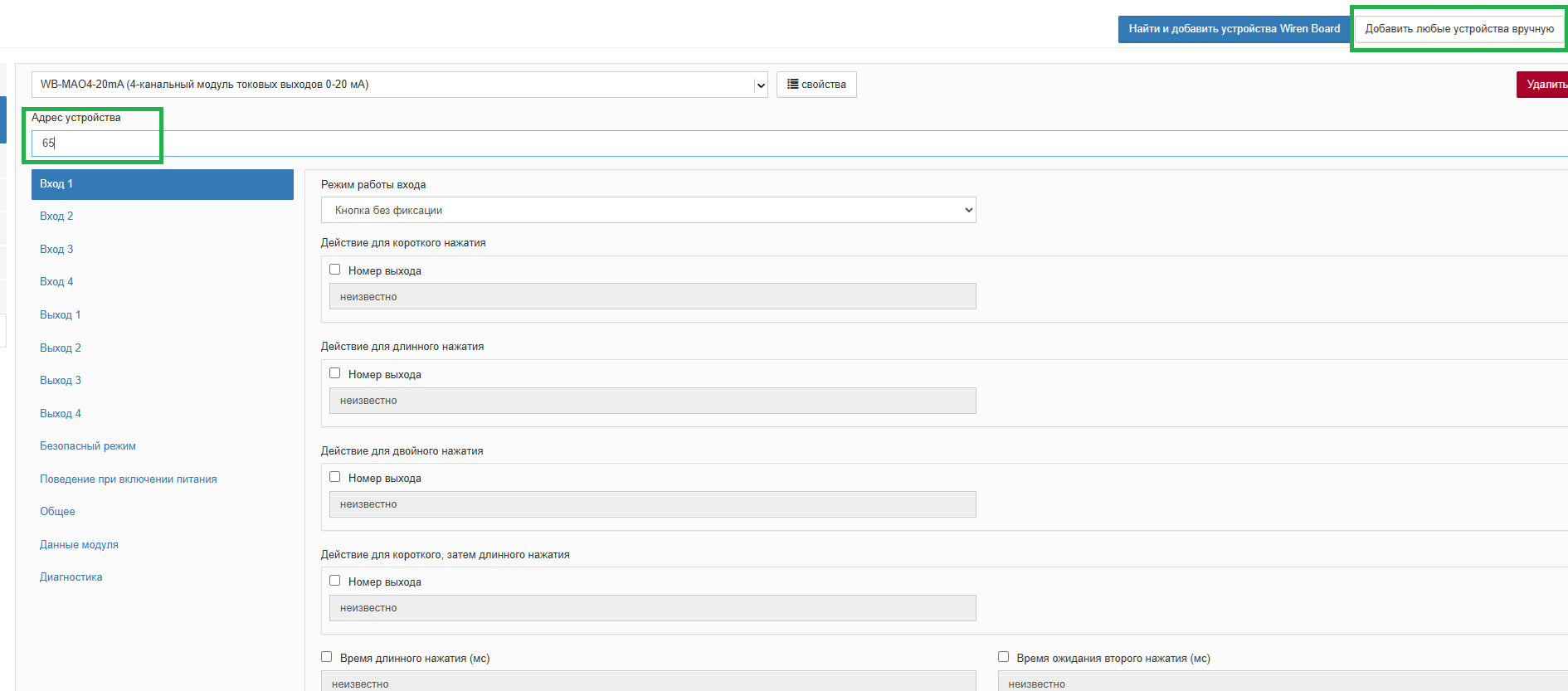1568x691 pixels.
Task: Click 'Найти и добавить устройства Wiren Board'
Action: [1234, 29]
